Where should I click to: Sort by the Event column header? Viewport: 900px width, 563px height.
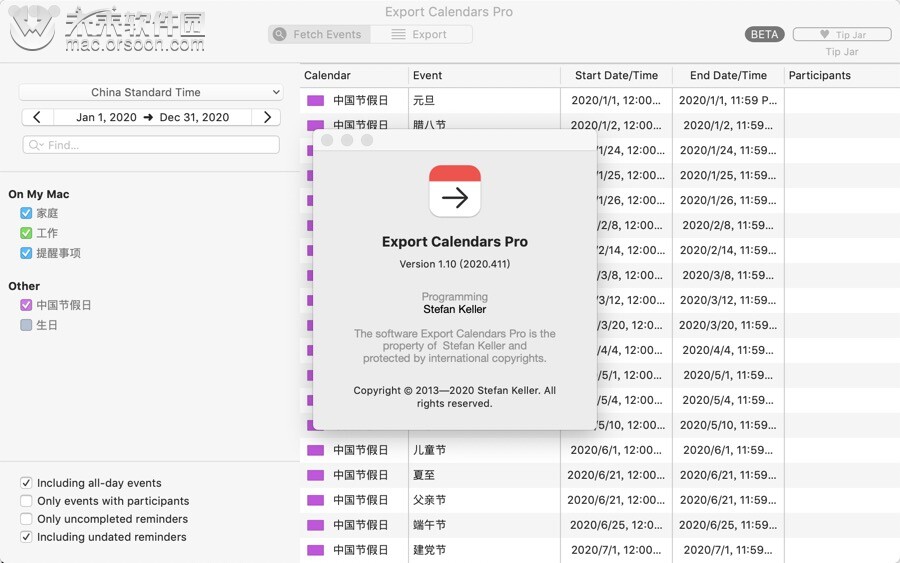[x=484, y=75]
